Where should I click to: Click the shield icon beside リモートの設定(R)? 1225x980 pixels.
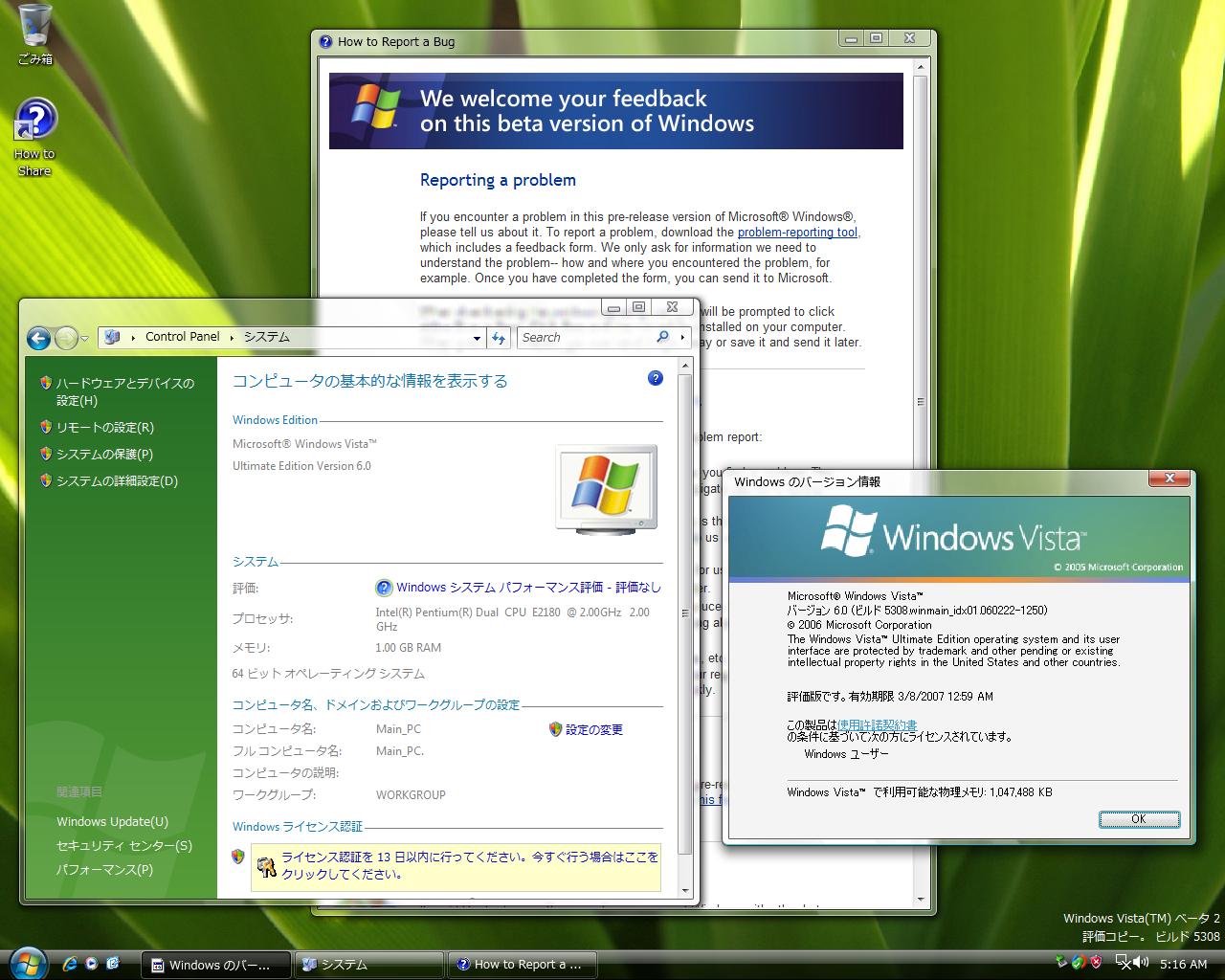click(46, 427)
